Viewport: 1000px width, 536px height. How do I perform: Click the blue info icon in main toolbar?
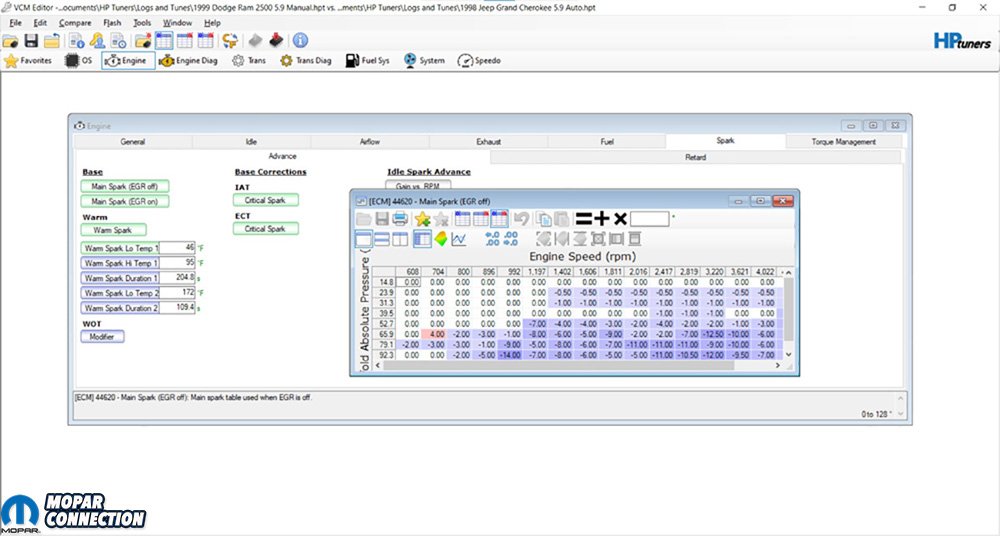300,41
